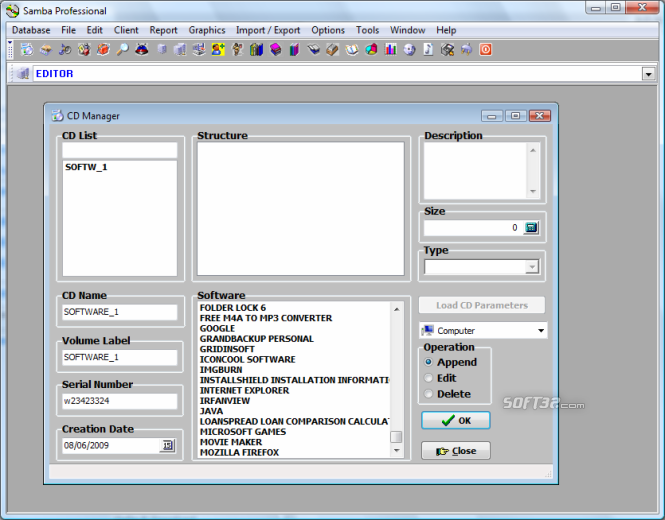
Task: Select the Append operation radio button
Action: click(x=428, y=362)
